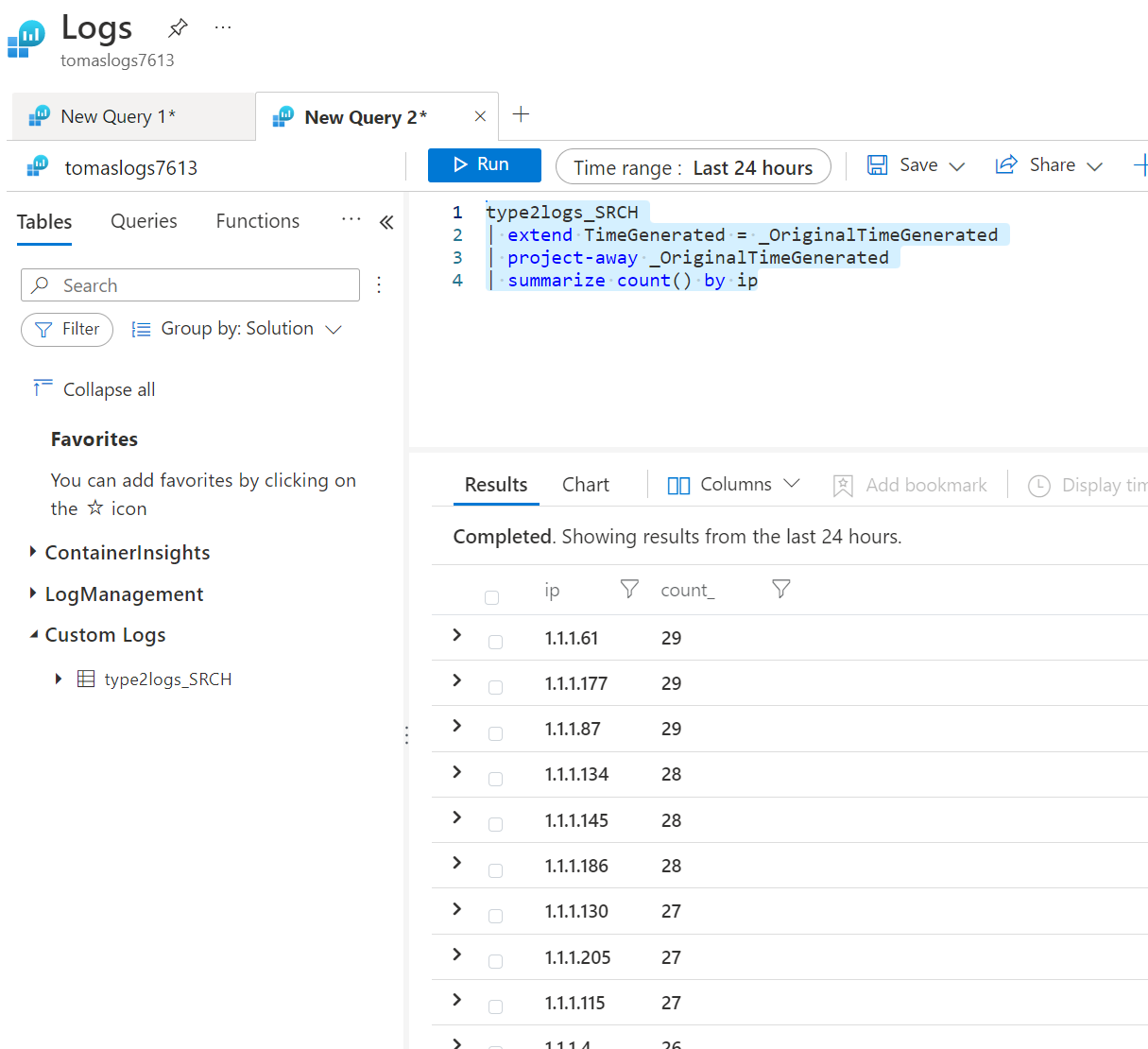Select the checkbox for row 1.1.1.134
1148x1049 pixels.
pyautogui.click(x=495, y=780)
